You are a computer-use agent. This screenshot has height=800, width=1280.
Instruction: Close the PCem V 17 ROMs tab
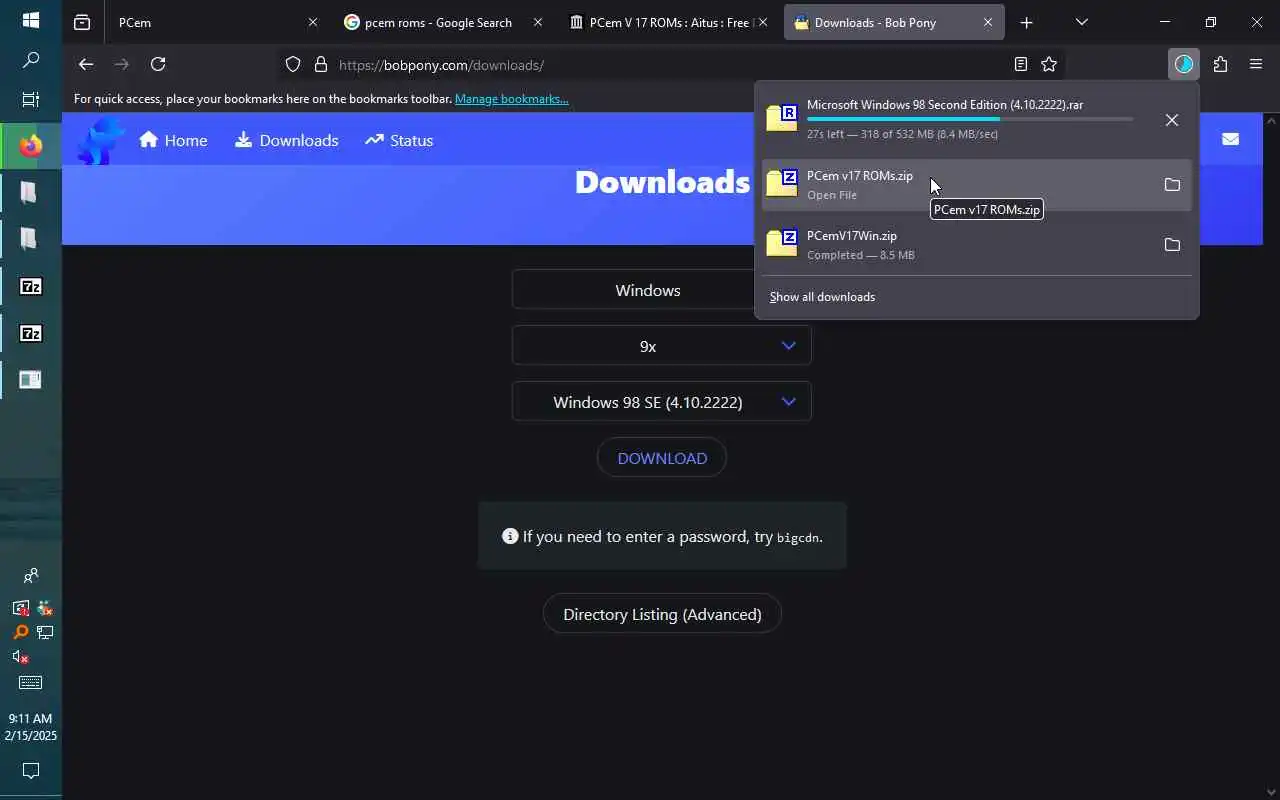pyautogui.click(x=763, y=22)
